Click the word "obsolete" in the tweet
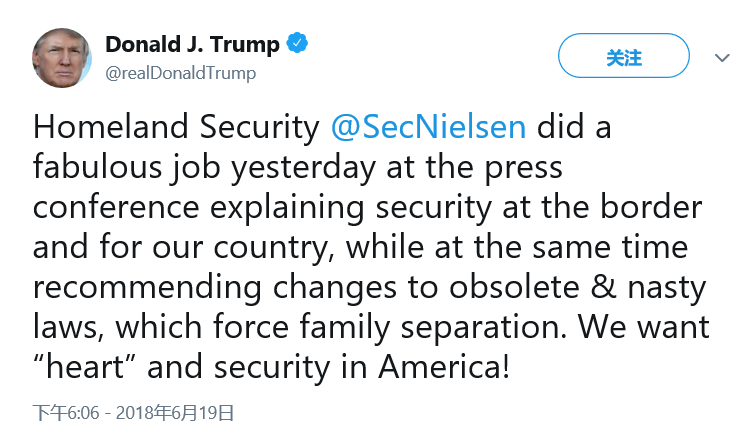The image size is (752, 437). [532, 287]
